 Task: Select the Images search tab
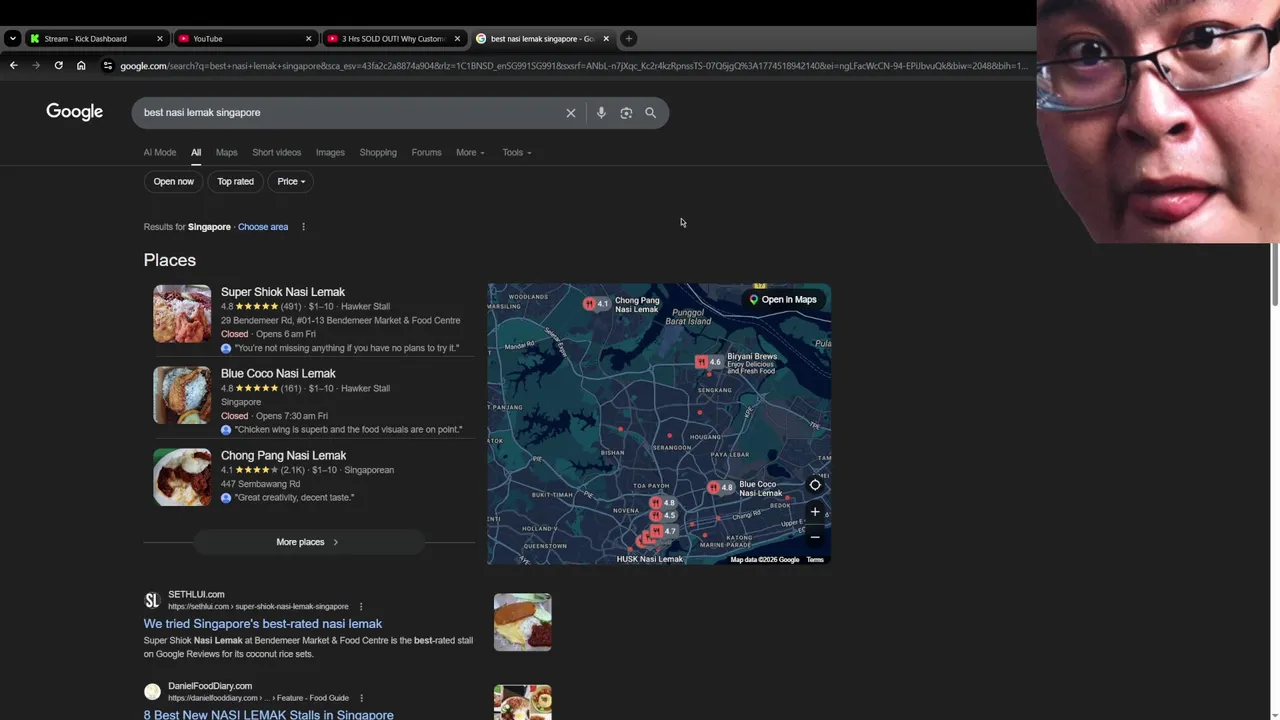pyautogui.click(x=330, y=153)
